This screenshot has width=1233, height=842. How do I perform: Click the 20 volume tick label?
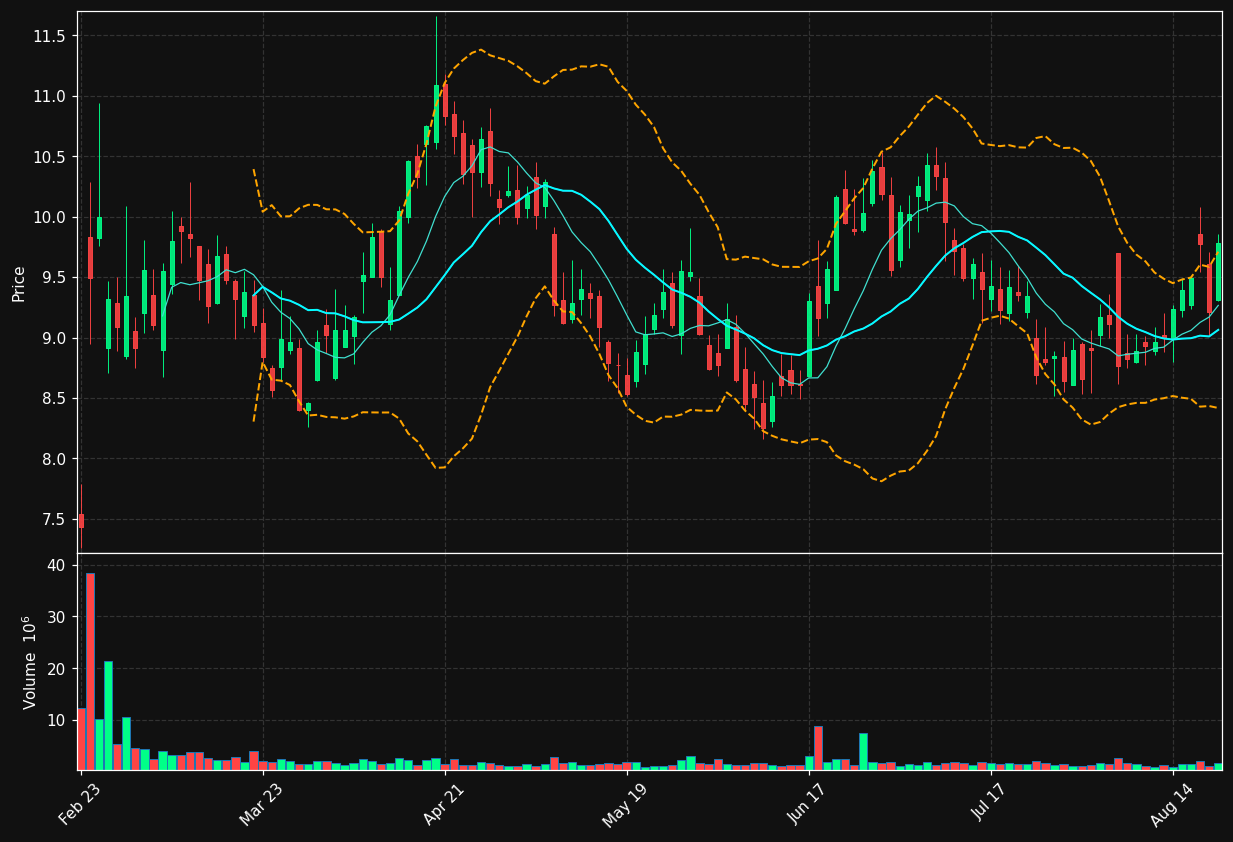coord(56,669)
